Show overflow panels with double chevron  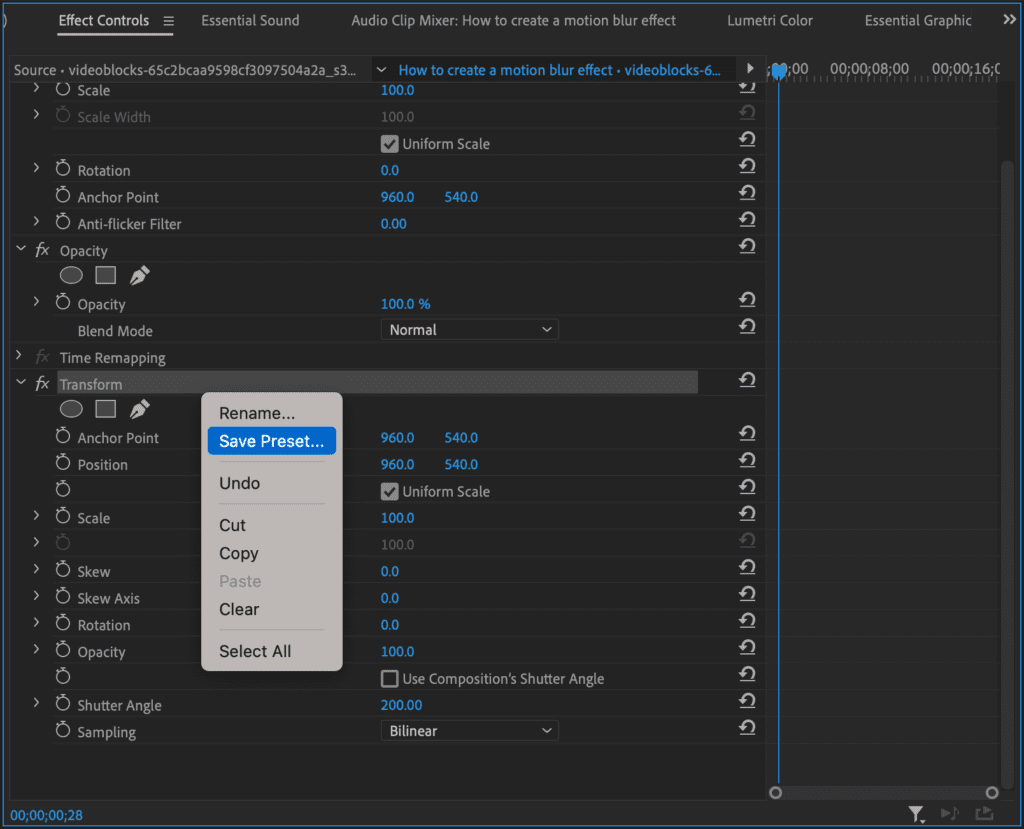tap(1009, 20)
